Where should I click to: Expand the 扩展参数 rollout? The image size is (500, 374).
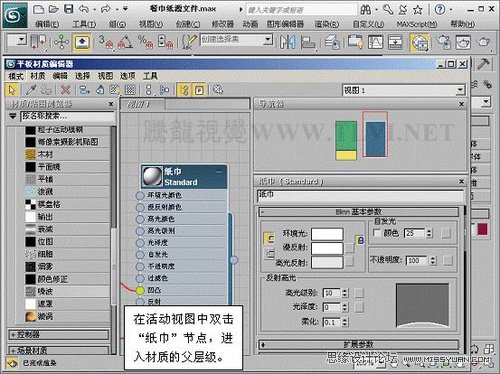coord(359,344)
